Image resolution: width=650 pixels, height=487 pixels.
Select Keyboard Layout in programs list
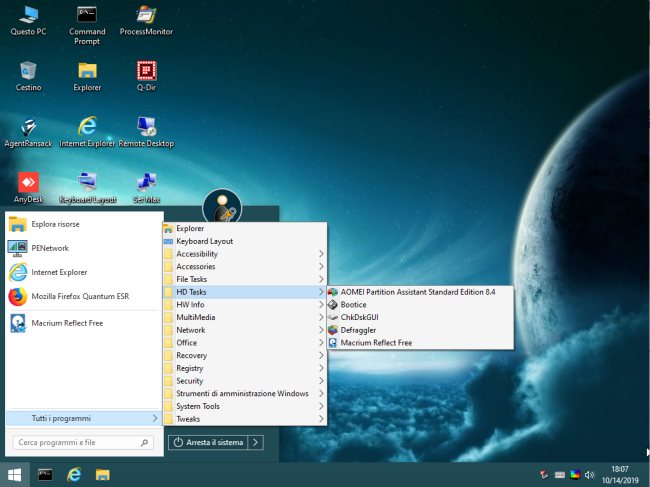tap(245, 241)
